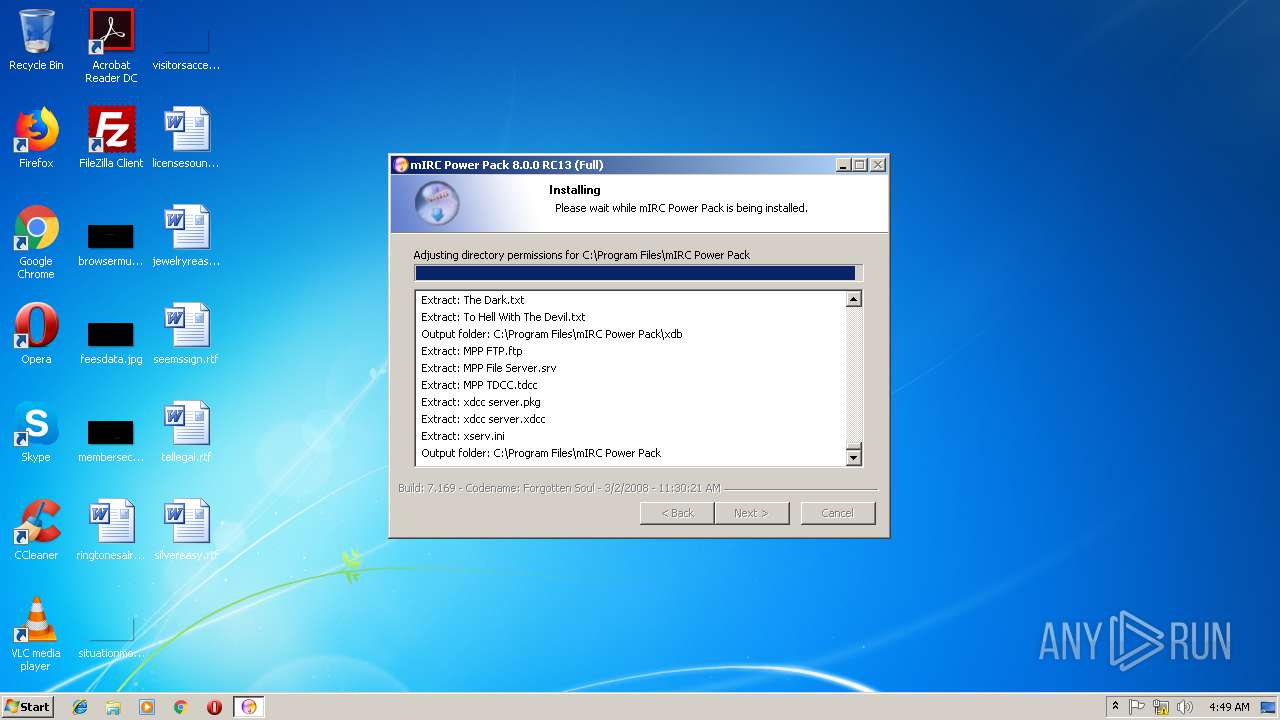Open Windows Media Player taskbar icon
This screenshot has height=720, width=1280.
click(x=147, y=707)
